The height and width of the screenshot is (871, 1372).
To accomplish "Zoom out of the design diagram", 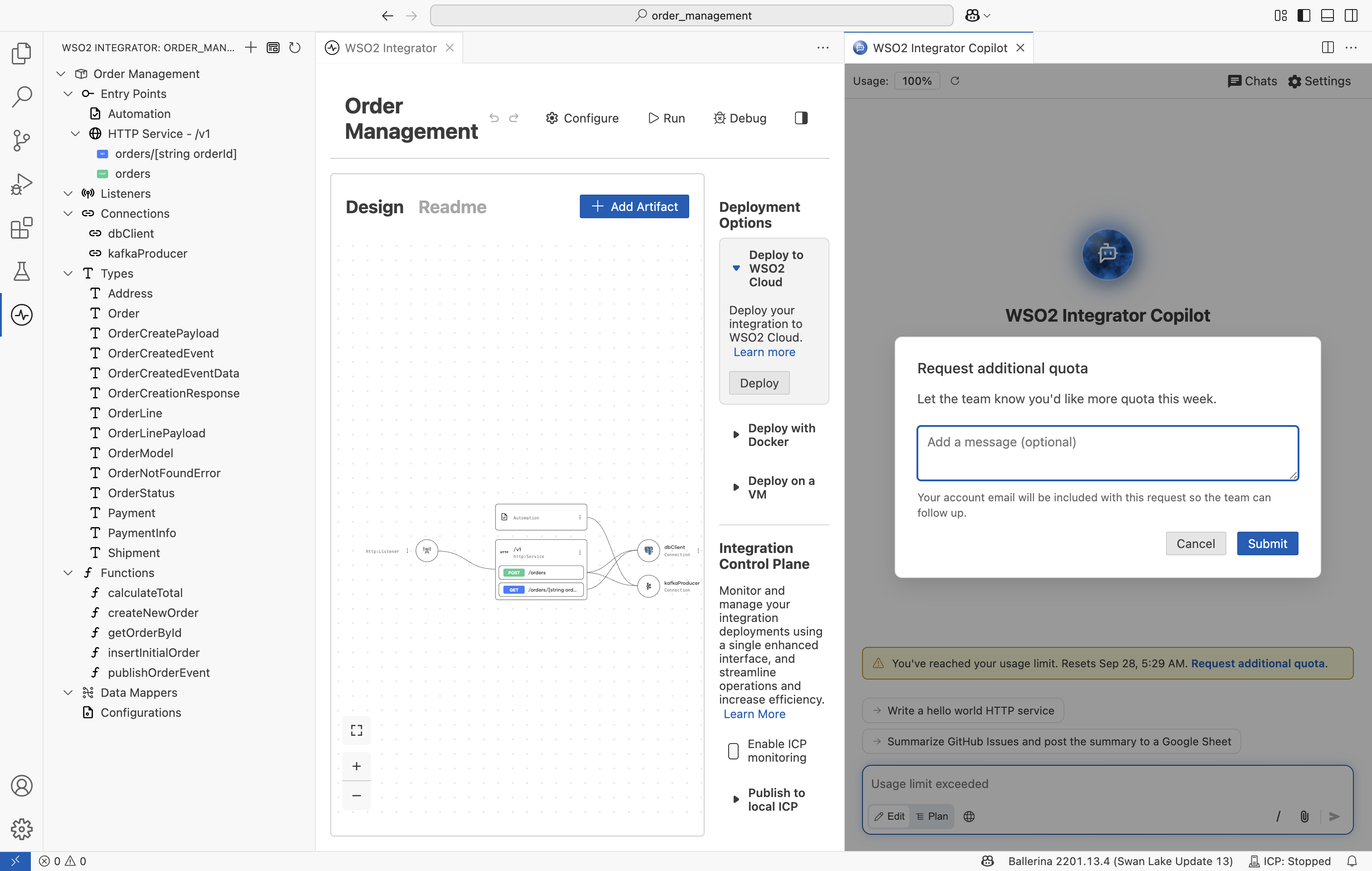I will 357,795.
